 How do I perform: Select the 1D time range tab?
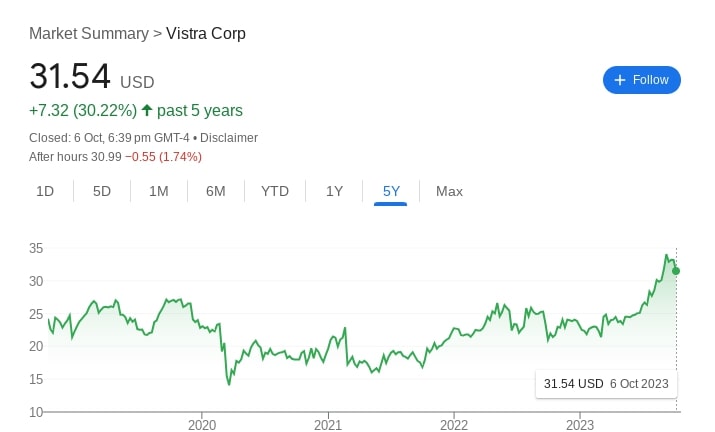(45, 191)
